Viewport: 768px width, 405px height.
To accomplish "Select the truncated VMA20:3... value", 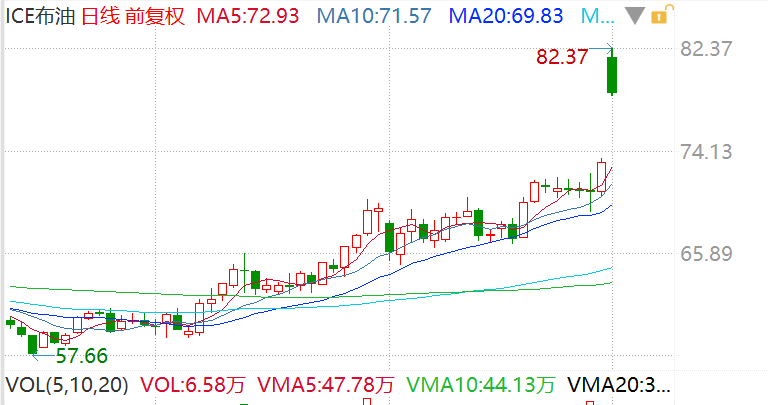I will pos(619,385).
